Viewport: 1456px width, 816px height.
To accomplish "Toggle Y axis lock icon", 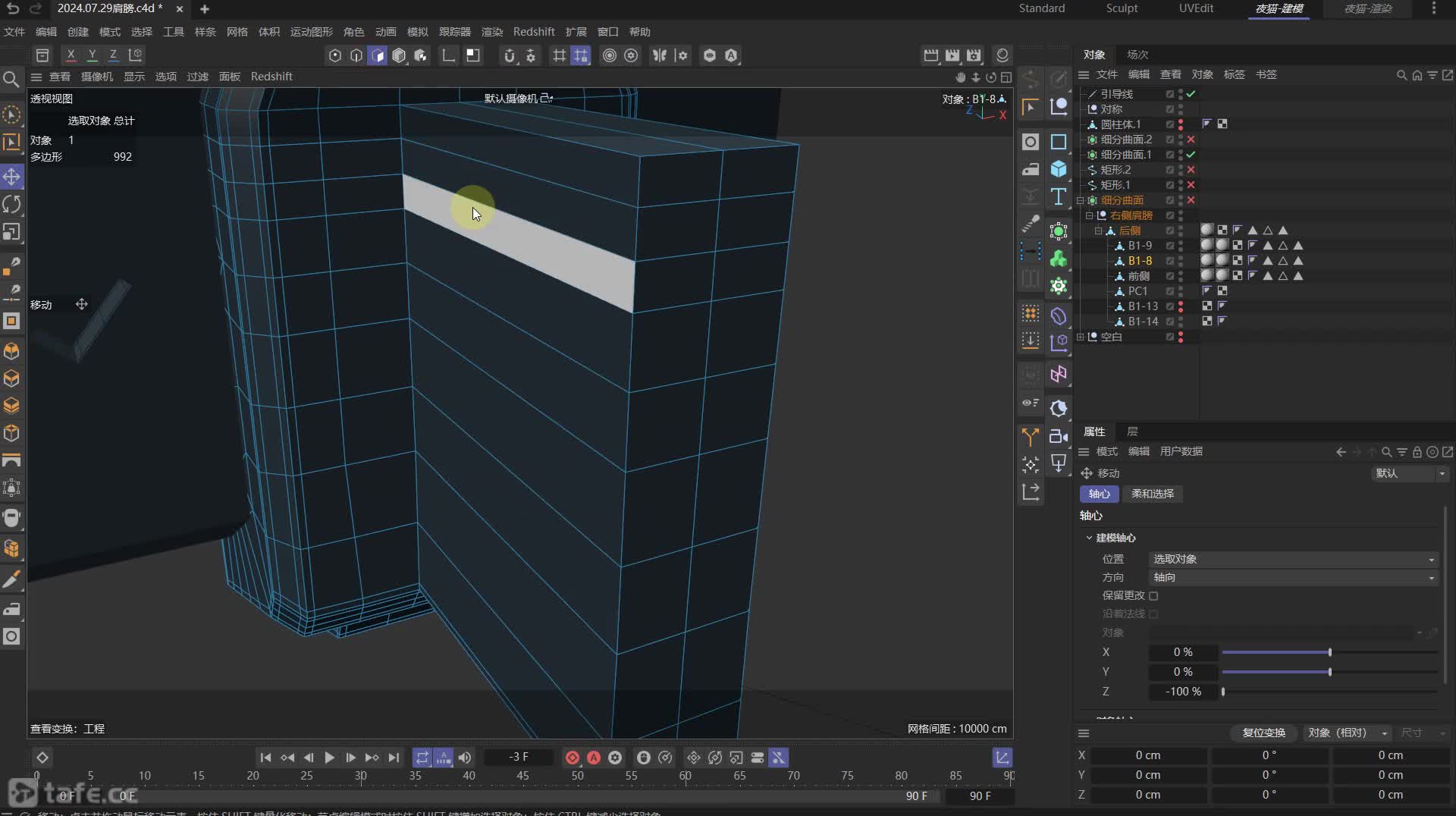I will (x=92, y=55).
